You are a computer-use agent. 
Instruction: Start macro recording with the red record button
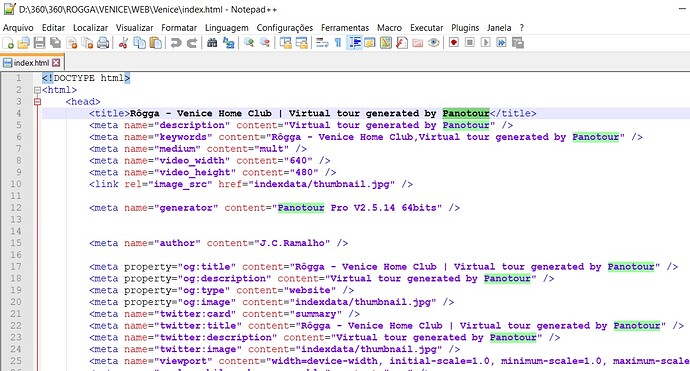click(454, 43)
